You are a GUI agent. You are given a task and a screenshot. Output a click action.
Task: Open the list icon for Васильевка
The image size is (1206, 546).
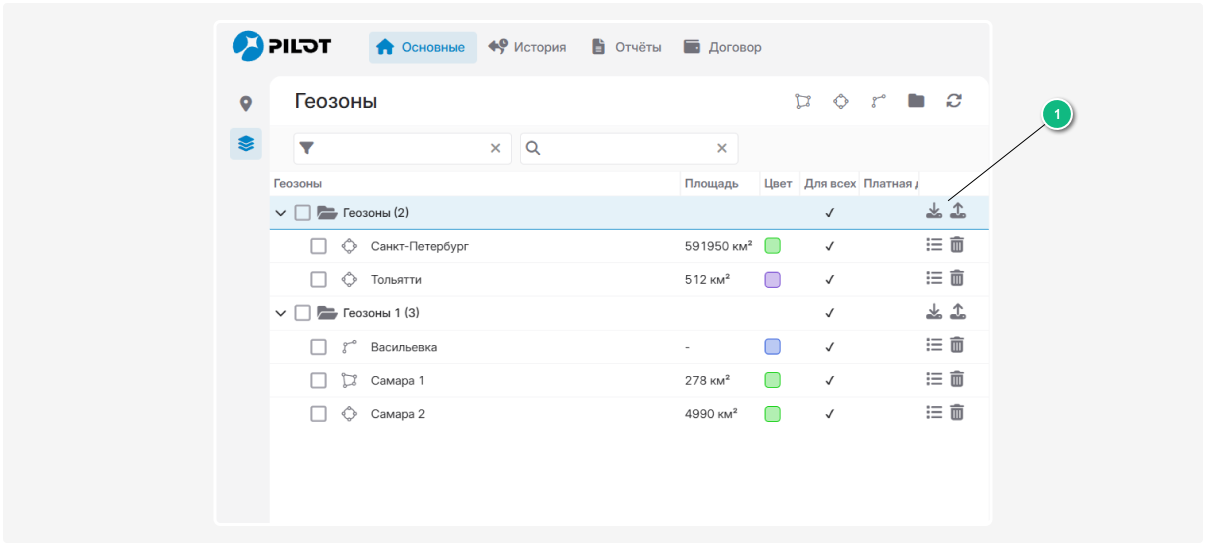[935, 345]
